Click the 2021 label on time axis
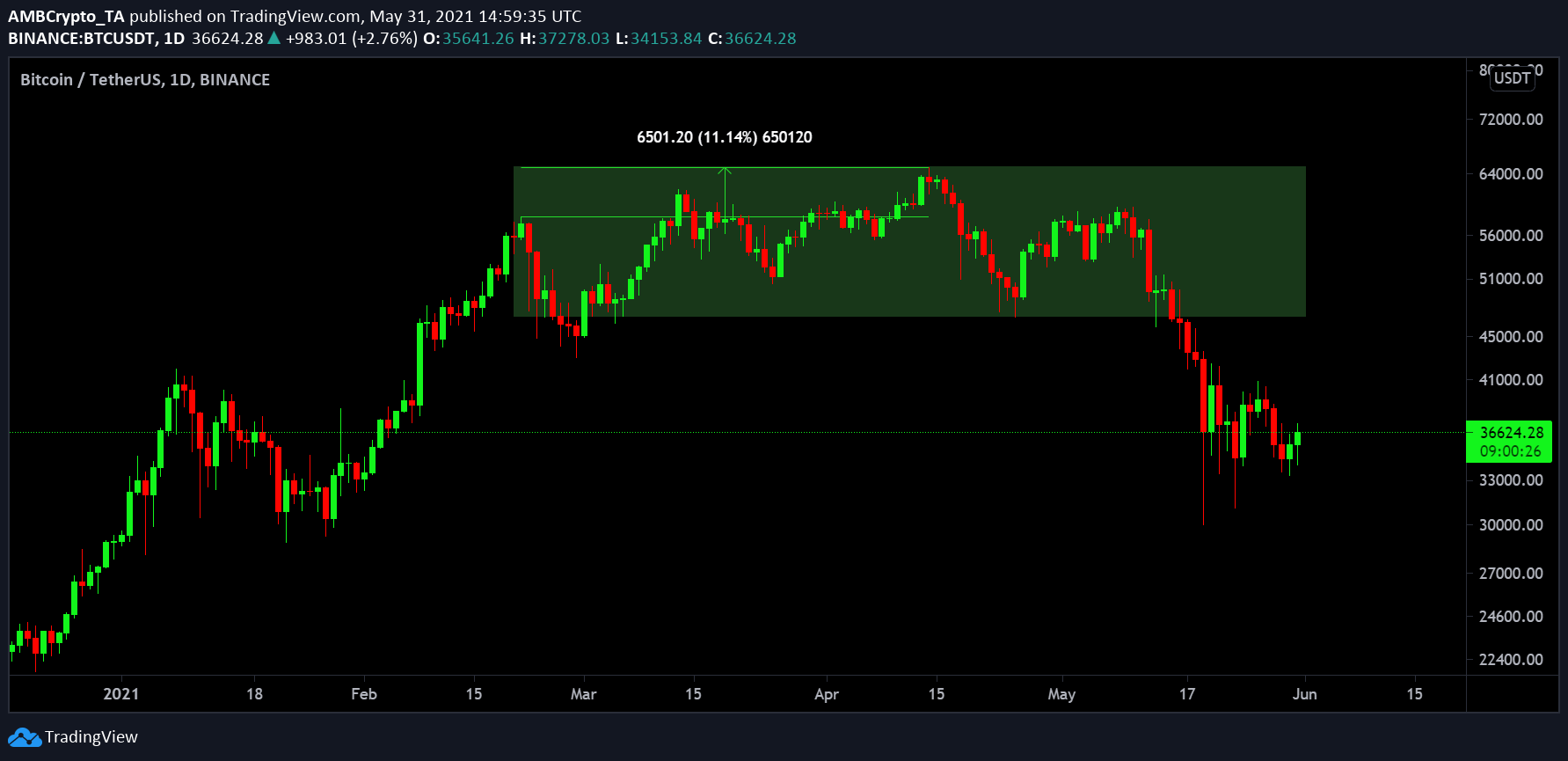The height and width of the screenshot is (761, 1568). click(x=121, y=694)
